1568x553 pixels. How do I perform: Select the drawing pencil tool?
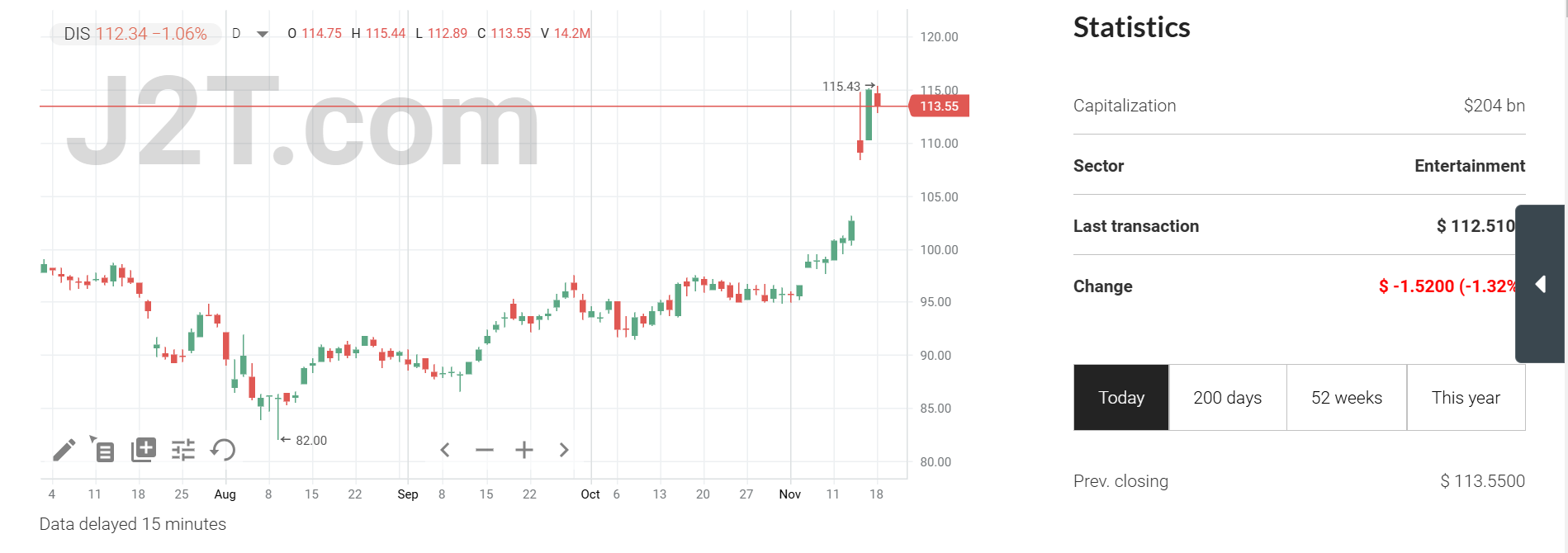(63, 450)
